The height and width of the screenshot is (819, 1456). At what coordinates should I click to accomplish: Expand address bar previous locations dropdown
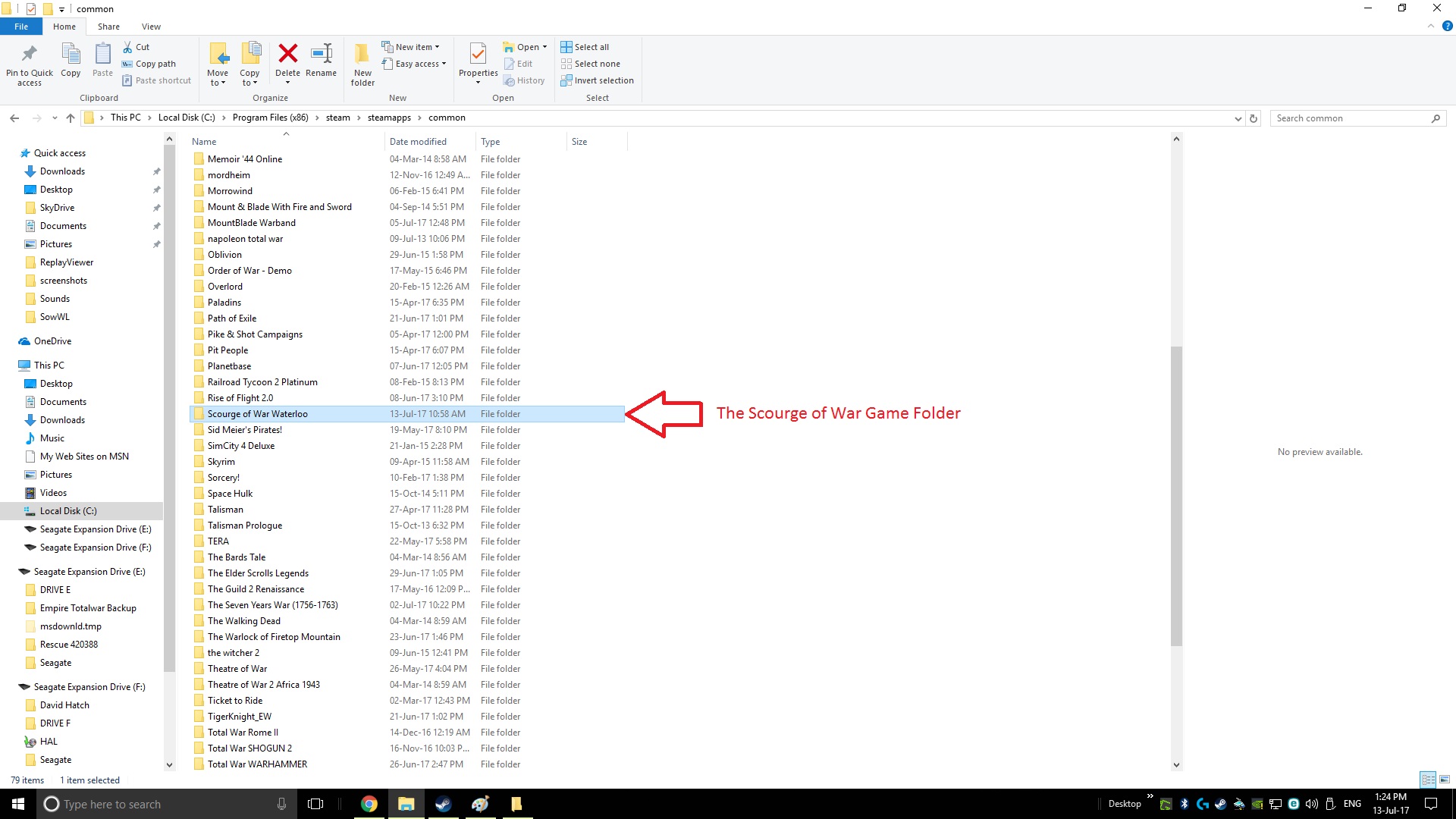pos(1238,118)
